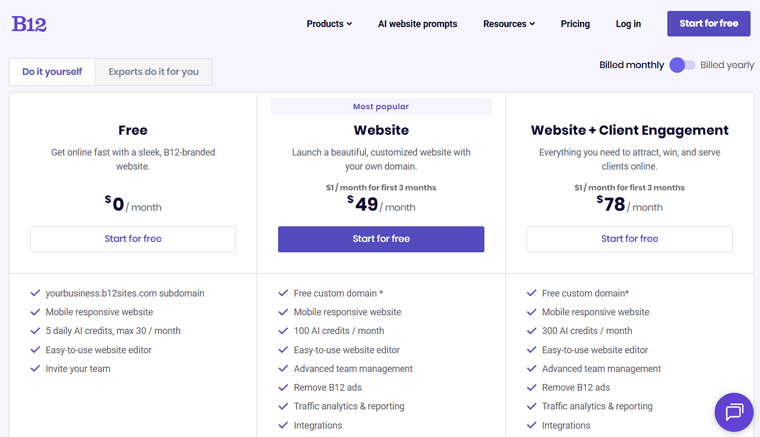Select Billed monthly label
This screenshot has width=760, height=437.
[x=632, y=65]
